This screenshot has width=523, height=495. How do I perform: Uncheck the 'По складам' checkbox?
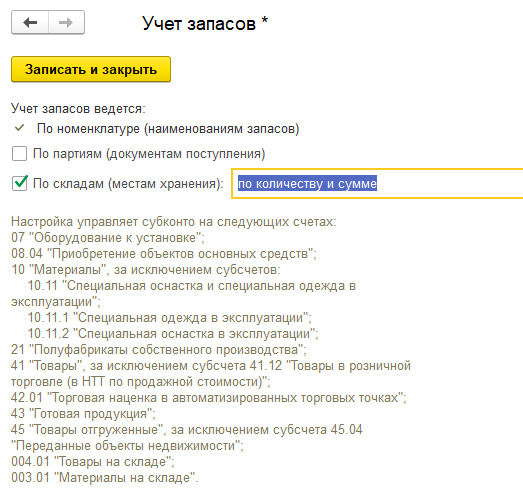click(19, 183)
